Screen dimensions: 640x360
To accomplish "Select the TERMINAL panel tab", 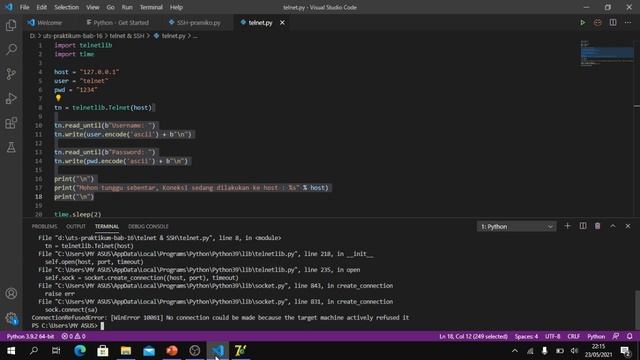I will click(x=107, y=227).
